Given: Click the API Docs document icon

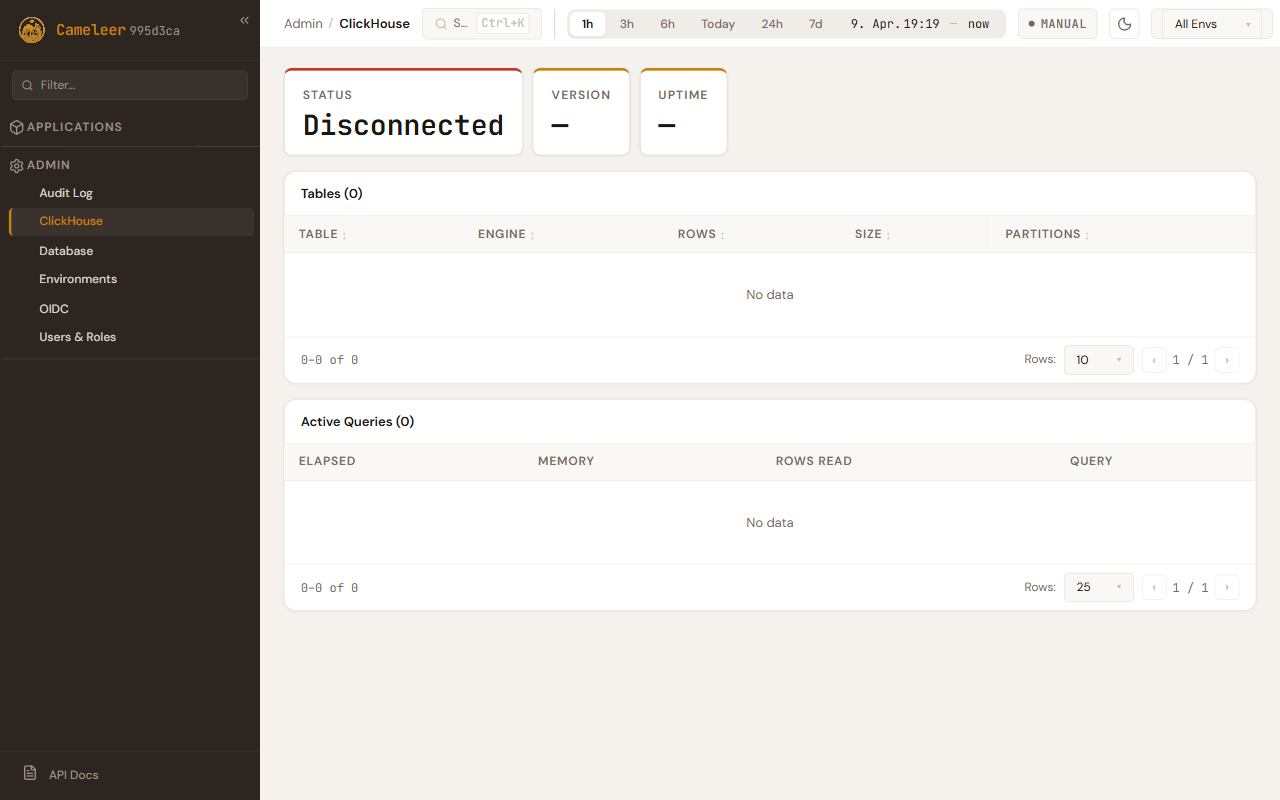Looking at the screenshot, I should (30, 774).
